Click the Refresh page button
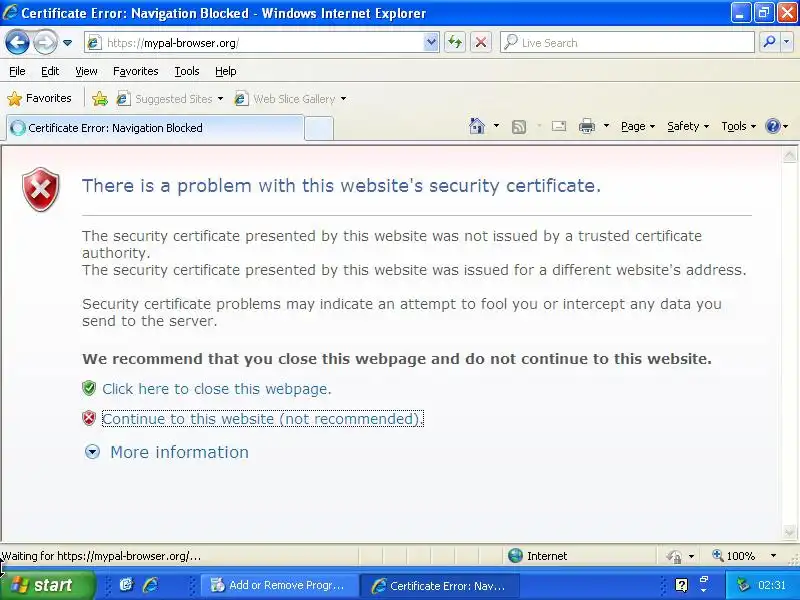Viewport: 800px width, 600px height. pyautogui.click(x=455, y=42)
